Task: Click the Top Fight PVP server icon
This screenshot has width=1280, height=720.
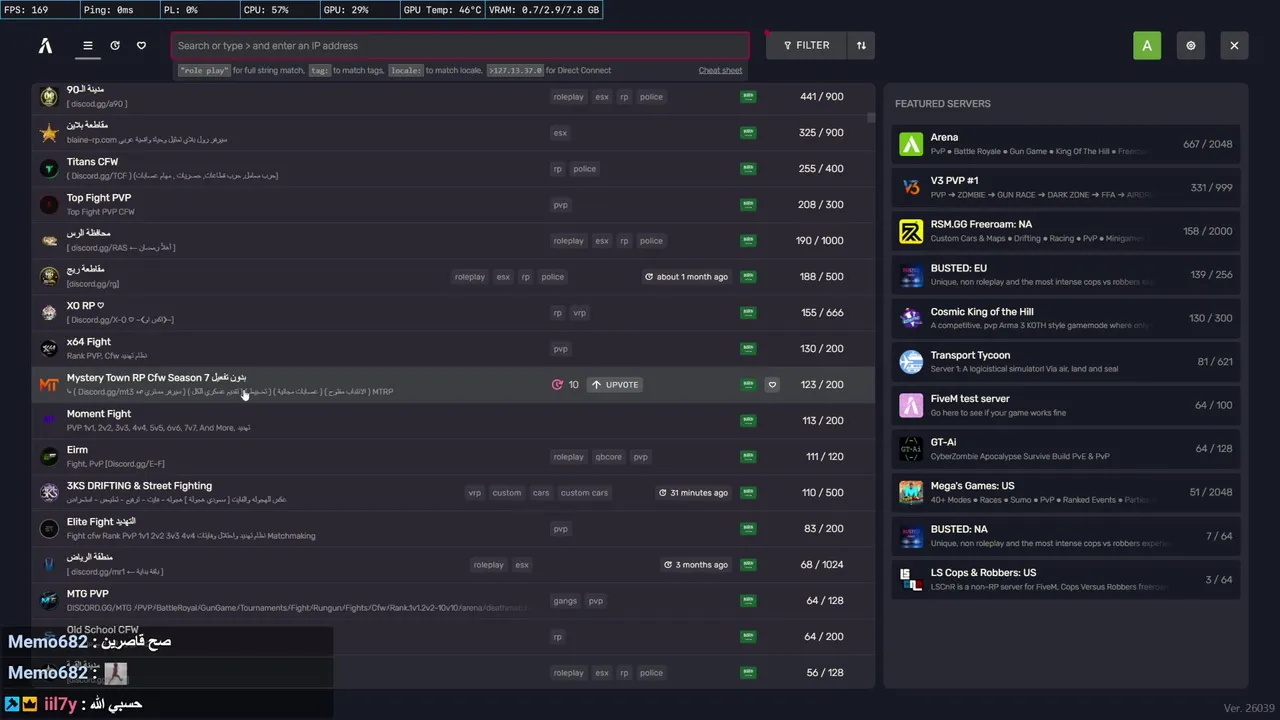Action: click(x=49, y=204)
